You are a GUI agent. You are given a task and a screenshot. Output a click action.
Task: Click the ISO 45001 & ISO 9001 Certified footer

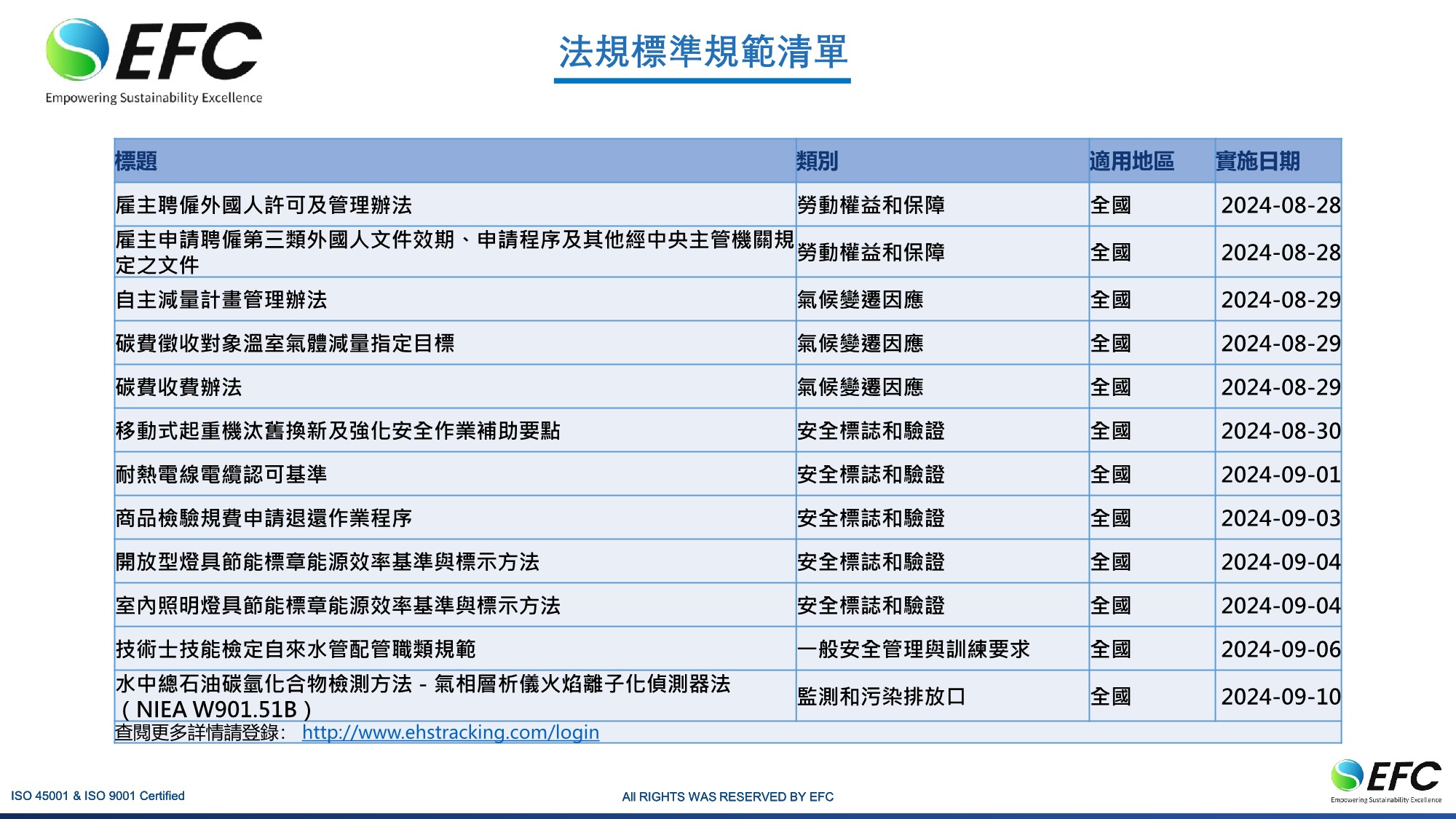tap(98, 796)
